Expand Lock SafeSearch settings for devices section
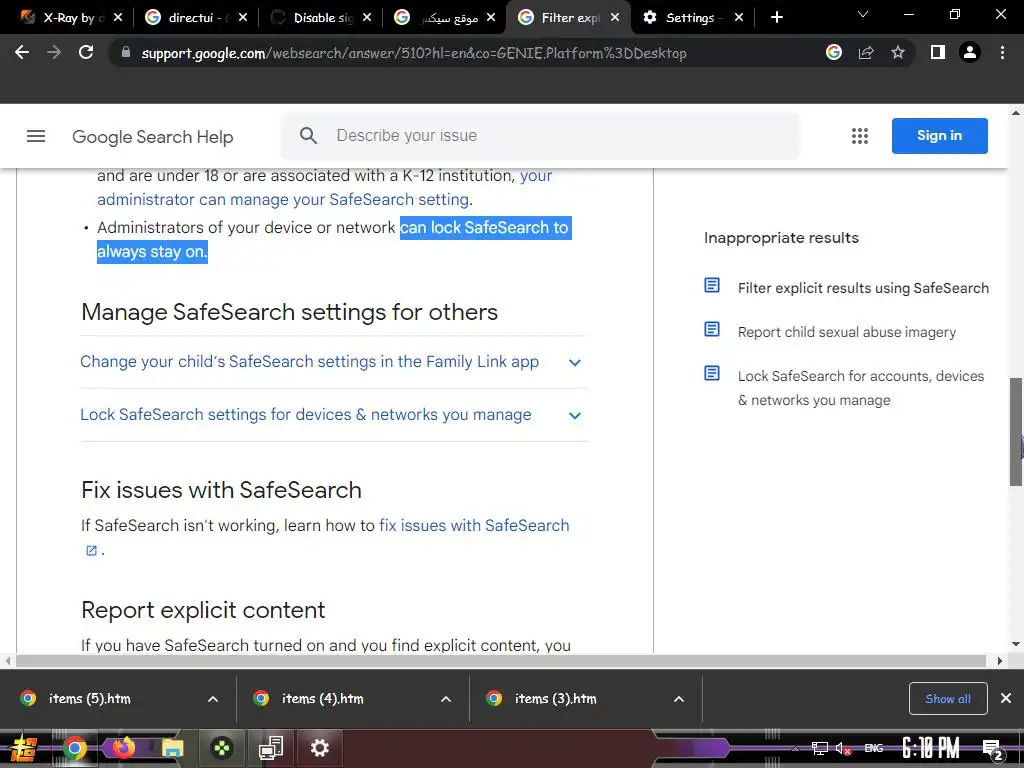The width and height of the screenshot is (1024, 768). tap(333, 415)
